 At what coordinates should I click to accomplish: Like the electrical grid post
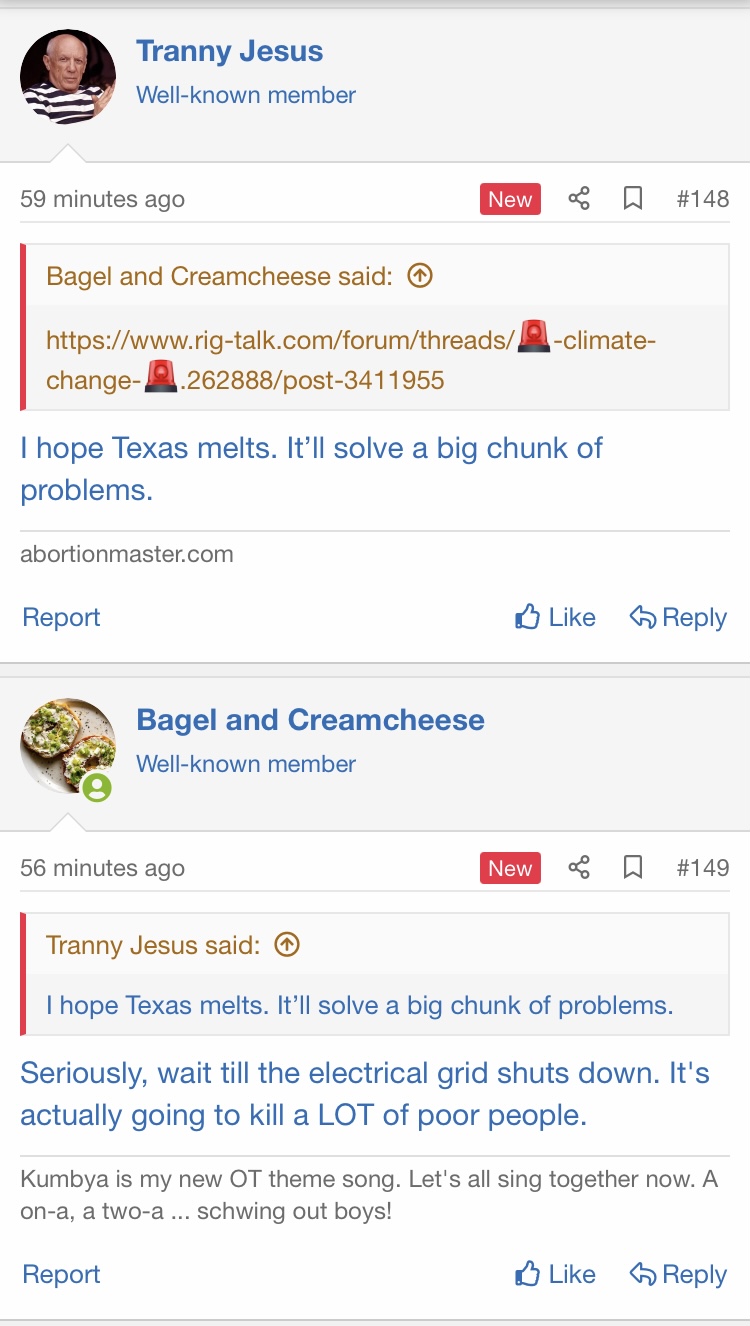(x=555, y=1274)
